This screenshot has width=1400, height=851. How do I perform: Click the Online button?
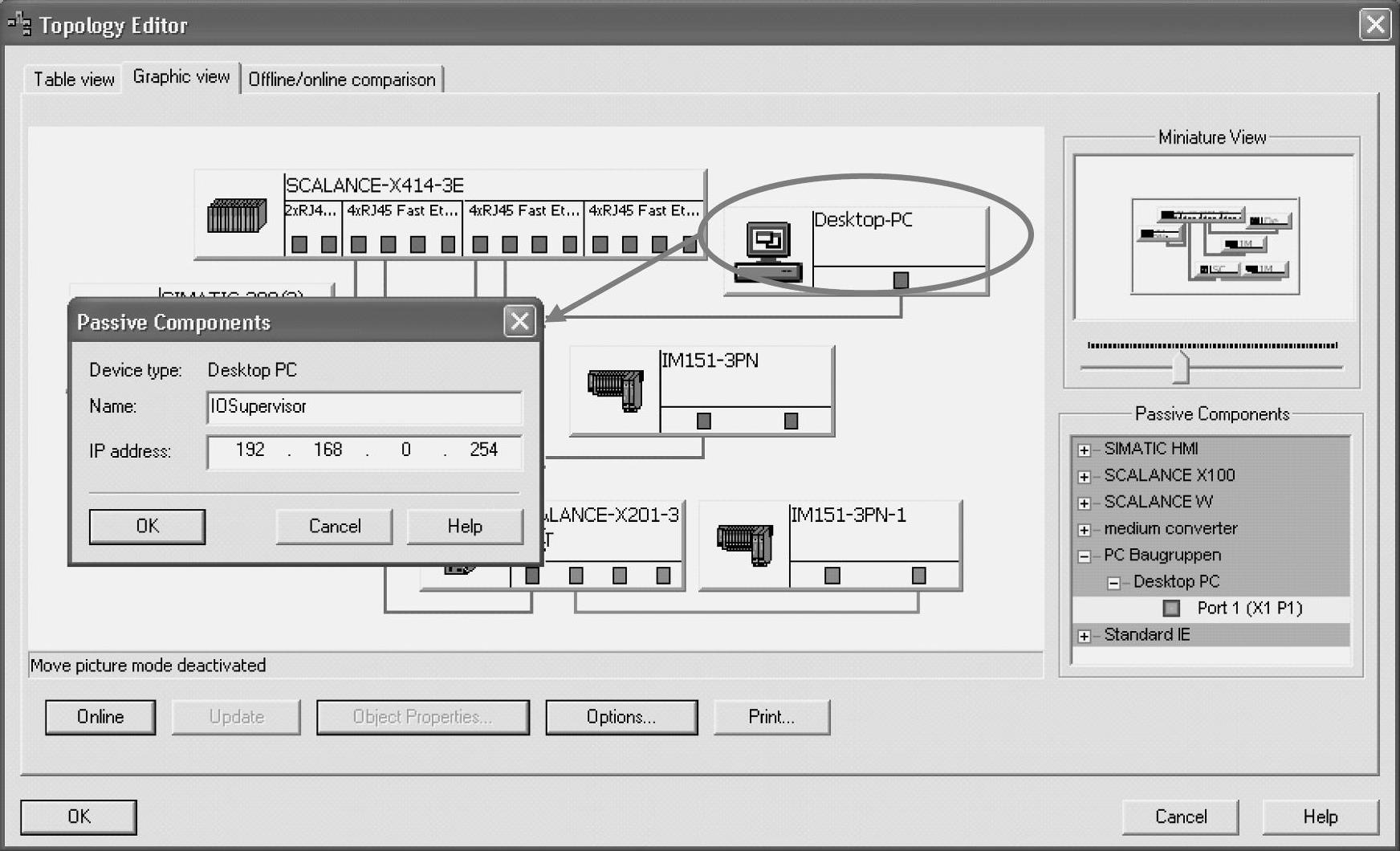(100, 717)
